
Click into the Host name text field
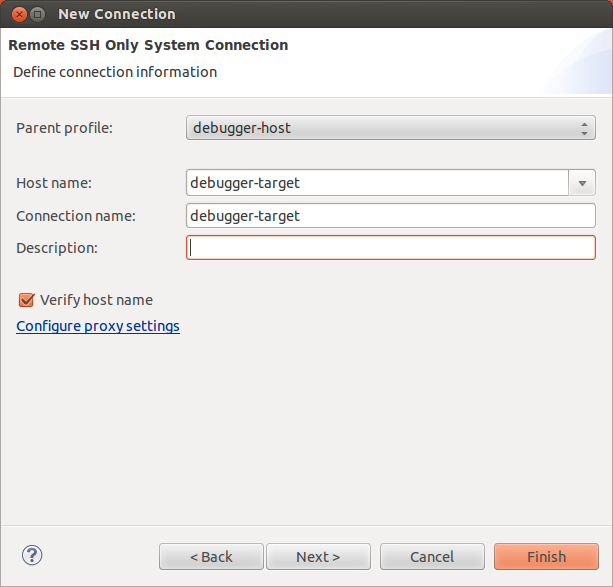[377, 183]
